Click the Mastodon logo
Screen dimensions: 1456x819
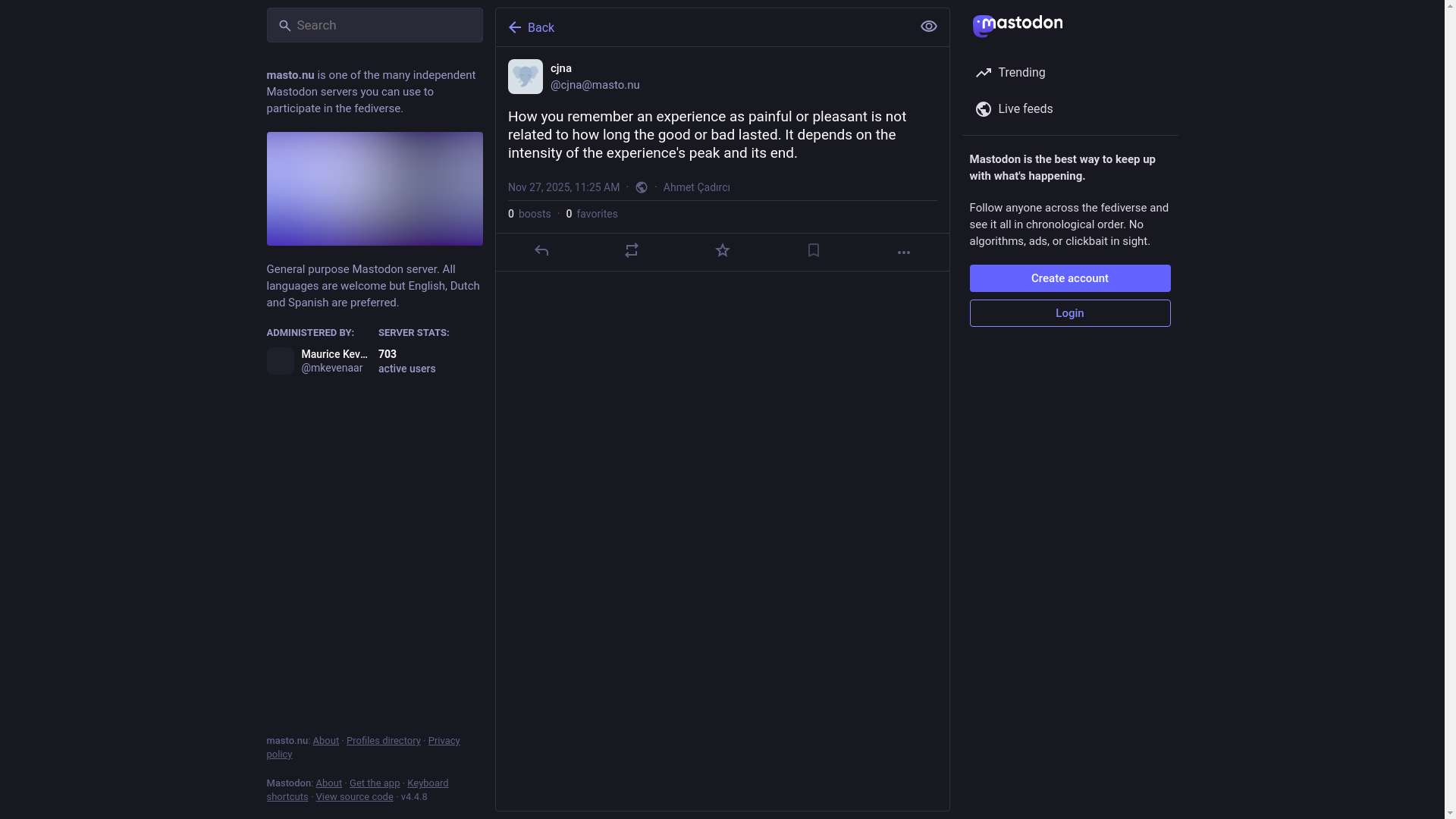(1018, 25)
